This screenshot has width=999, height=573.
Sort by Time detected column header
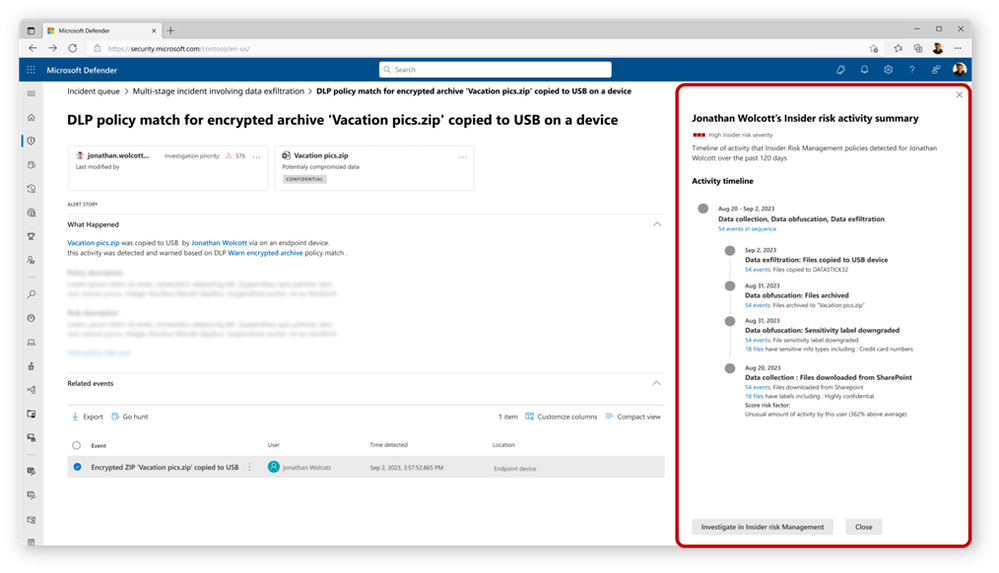point(389,445)
